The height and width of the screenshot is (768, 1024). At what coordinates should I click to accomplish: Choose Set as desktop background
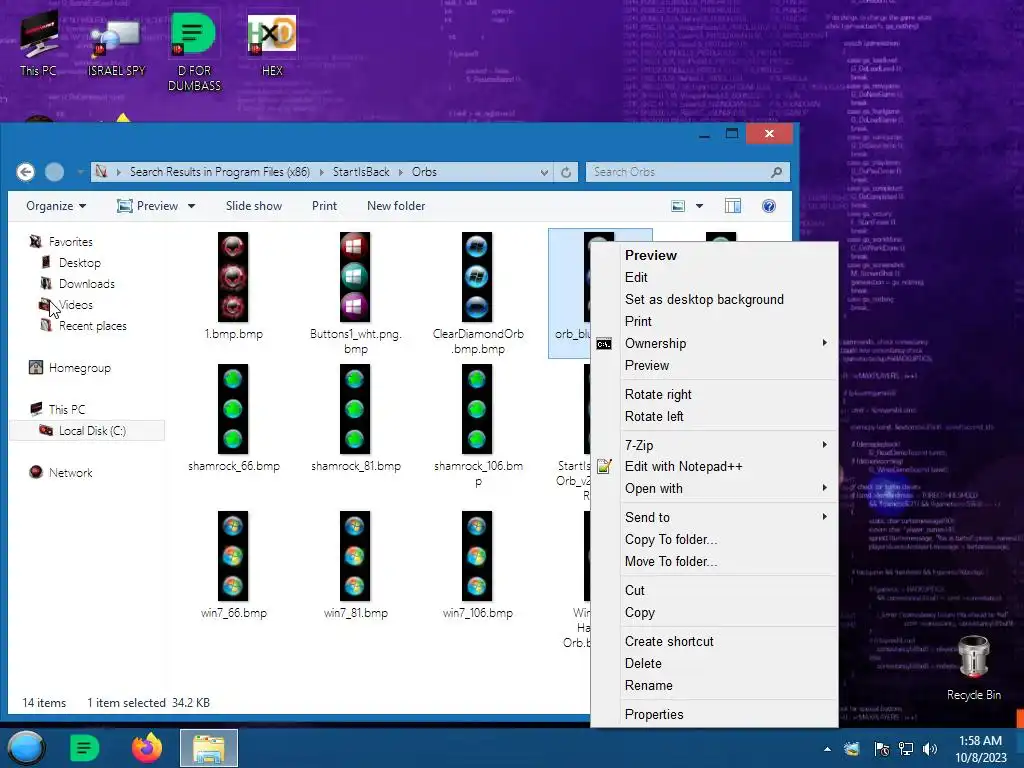[x=714, y=300]
